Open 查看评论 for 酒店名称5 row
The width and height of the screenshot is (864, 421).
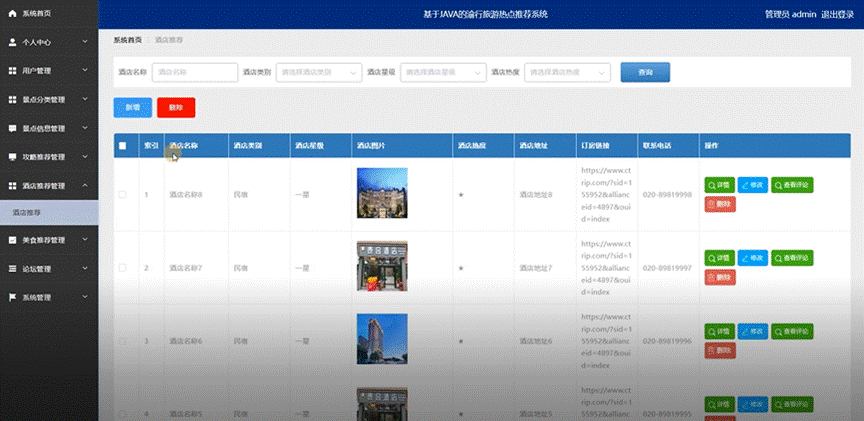[792, 404]
